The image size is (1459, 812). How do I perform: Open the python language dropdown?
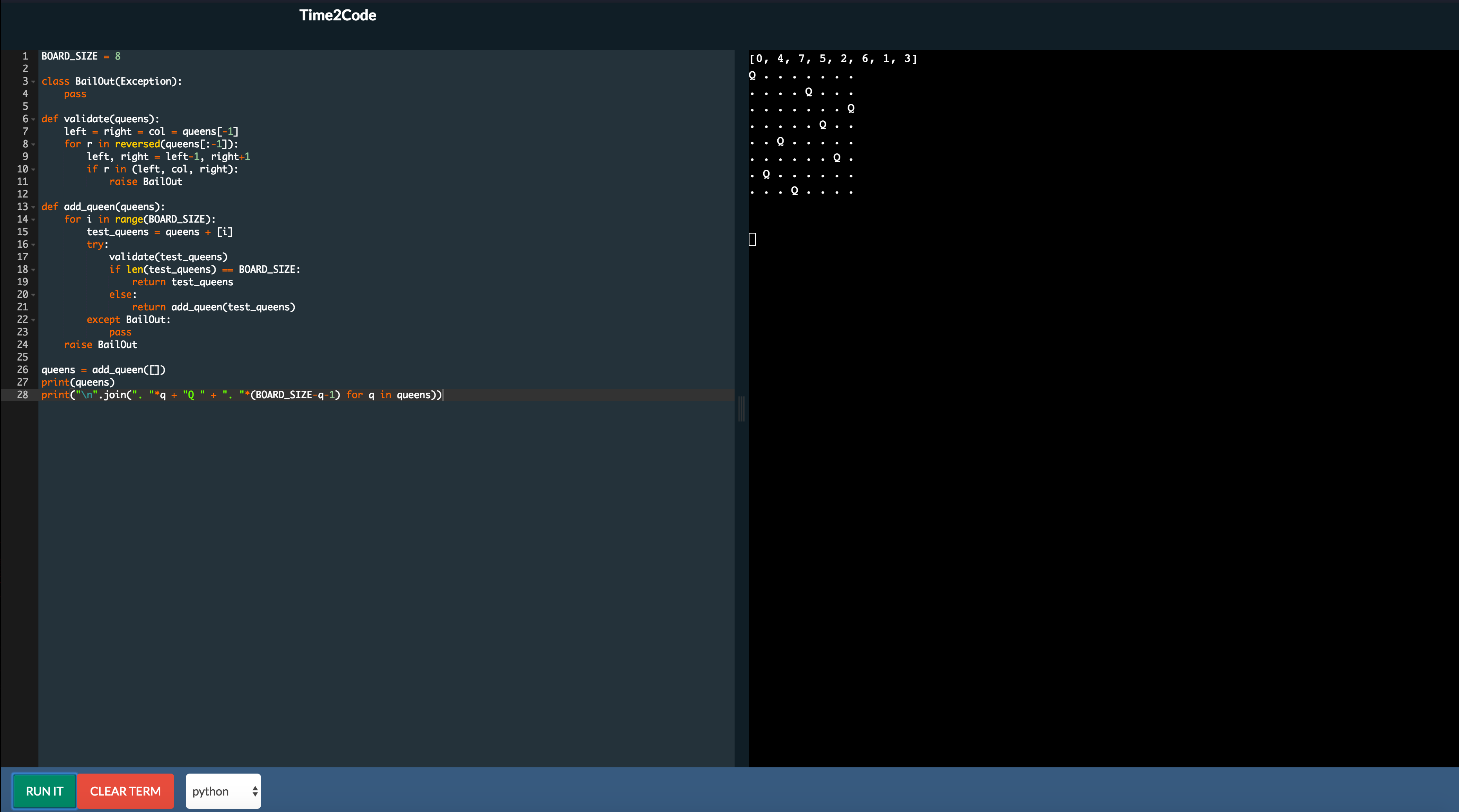pos(223,791)
